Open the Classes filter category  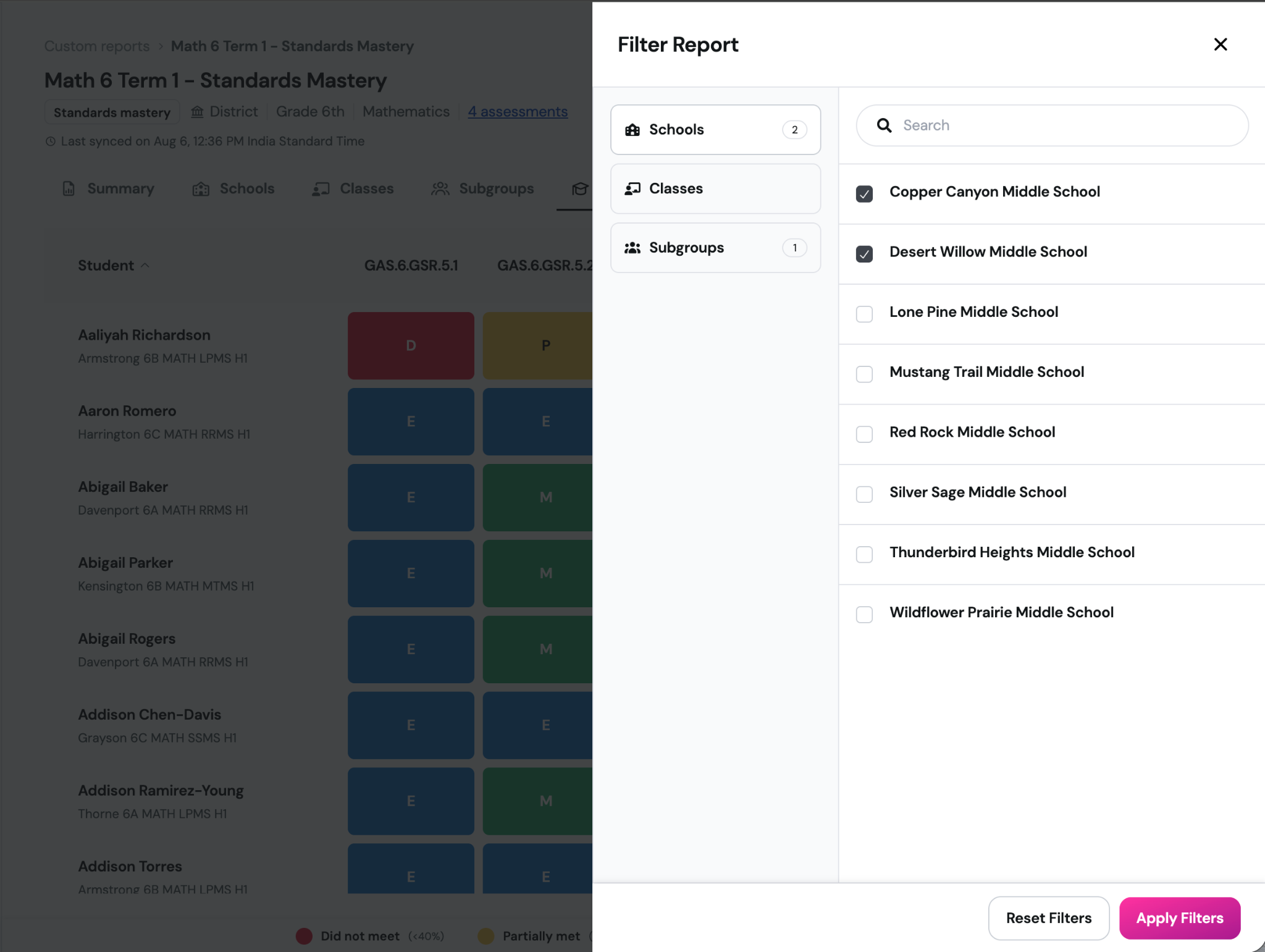coord(715,188)
